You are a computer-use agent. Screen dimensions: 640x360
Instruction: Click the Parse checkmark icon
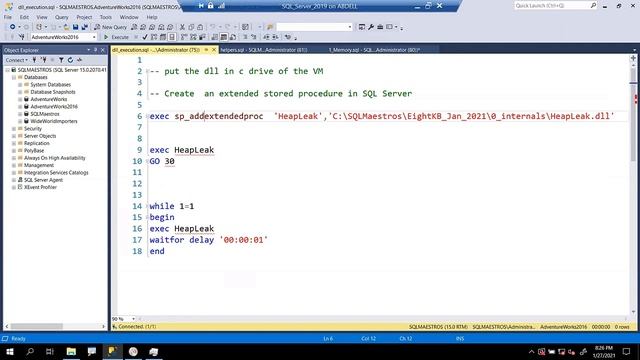[x=145, y=37]
